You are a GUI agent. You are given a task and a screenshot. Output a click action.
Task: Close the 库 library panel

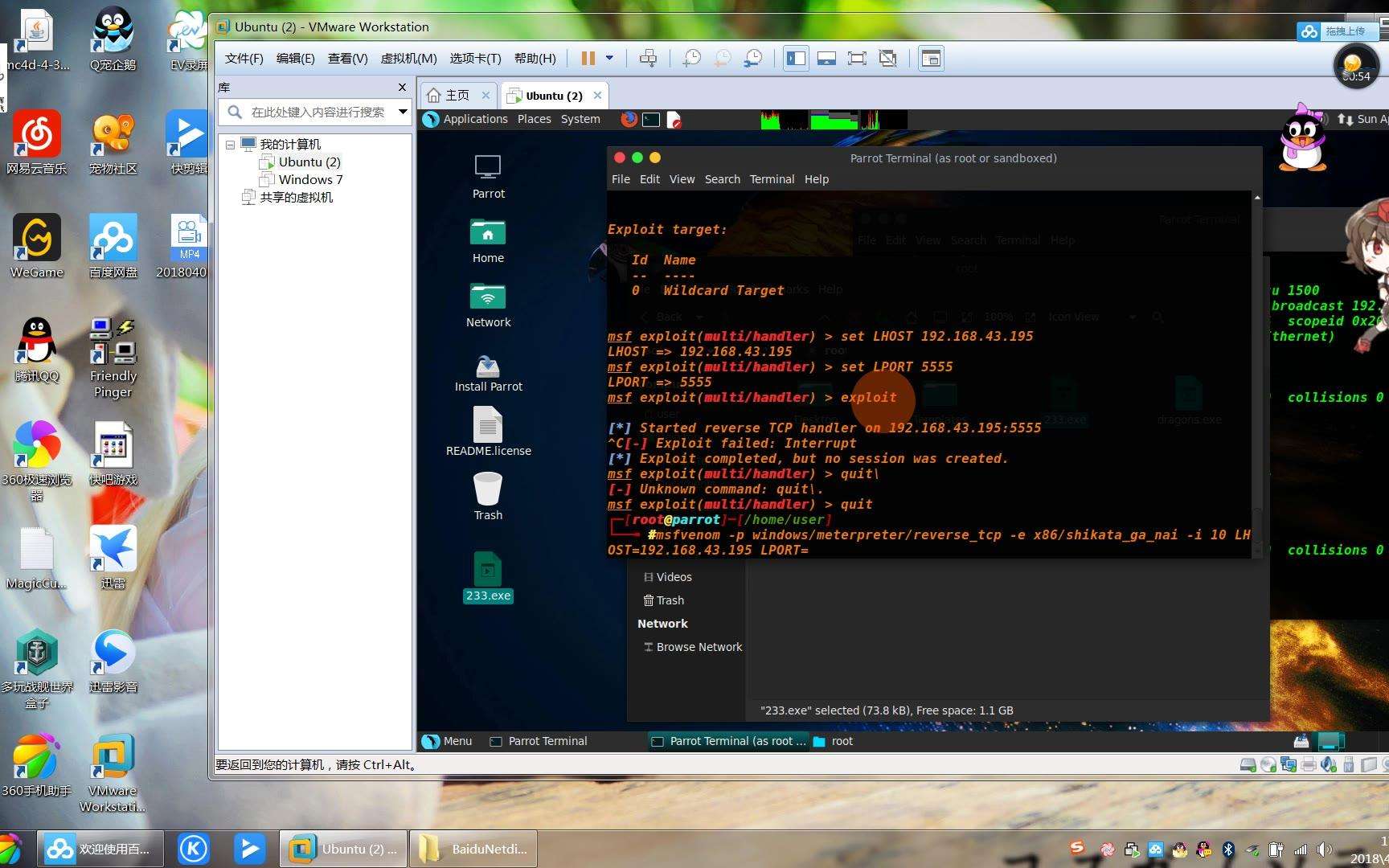[x=402, y=87]
